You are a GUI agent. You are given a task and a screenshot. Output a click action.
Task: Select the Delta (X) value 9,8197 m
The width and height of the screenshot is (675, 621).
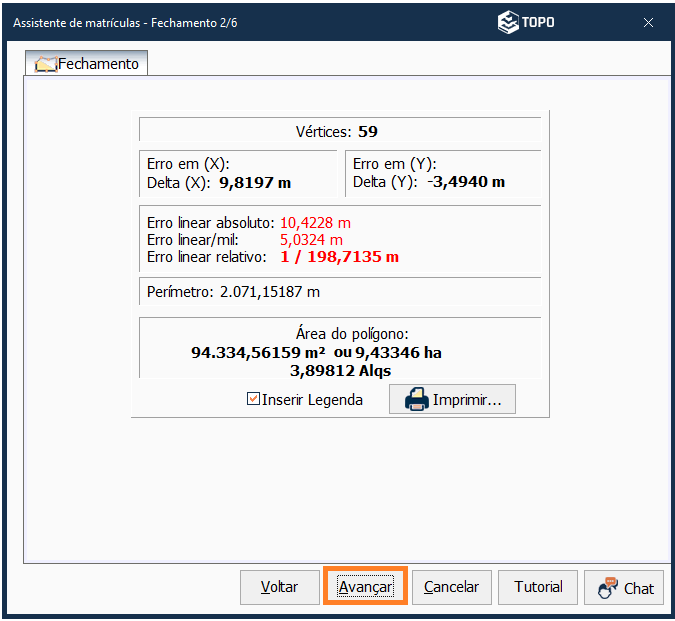click(255, 182)
